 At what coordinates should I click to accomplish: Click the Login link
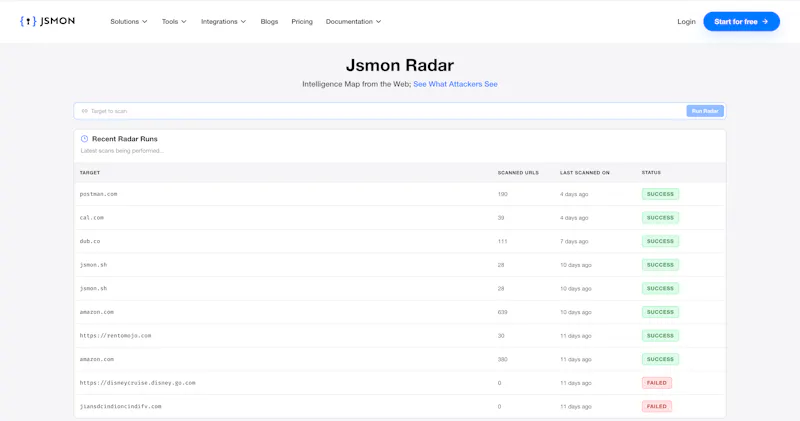pos(686,21)
